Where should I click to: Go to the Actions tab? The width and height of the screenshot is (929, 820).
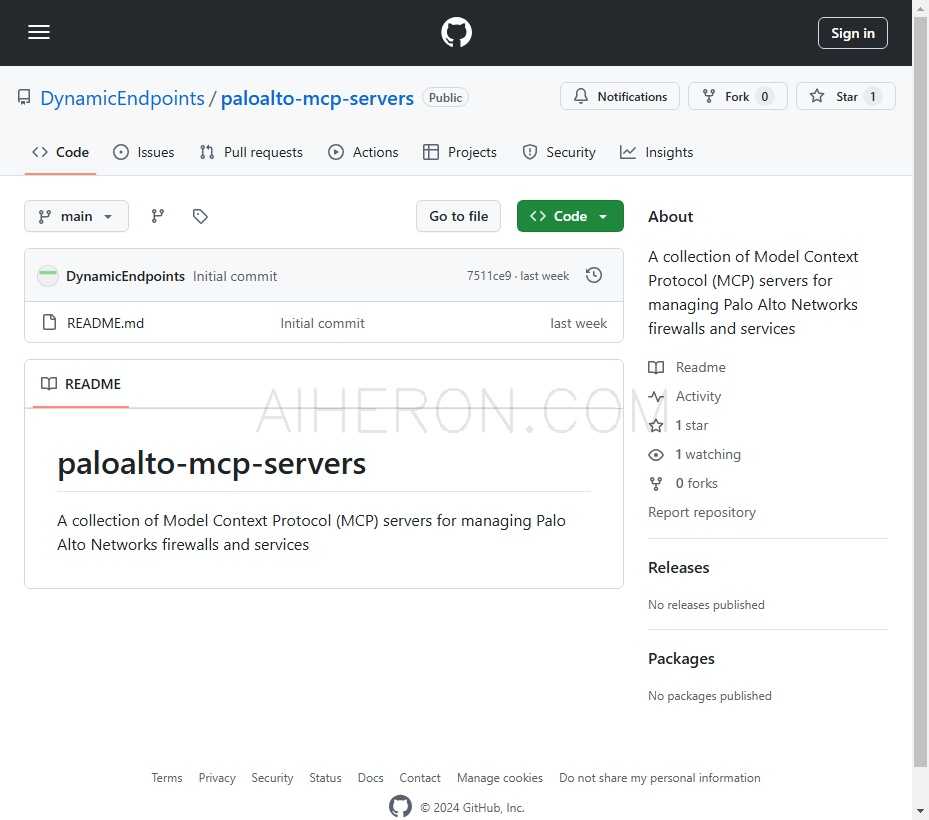363,152
